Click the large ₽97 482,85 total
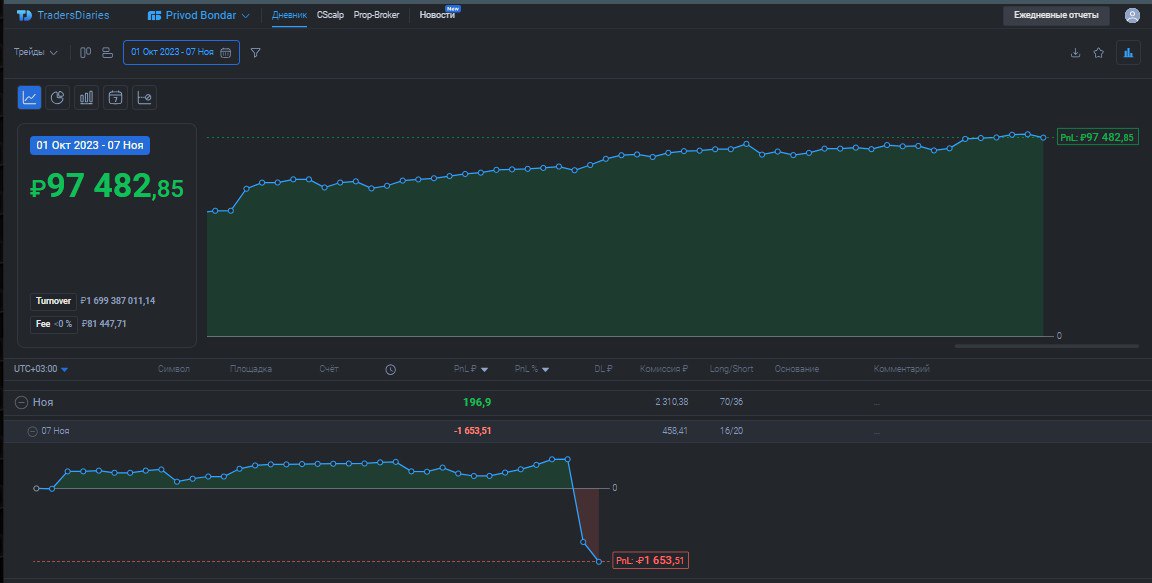This screenshot has width=1152, height=583. click(x=107, y=187)
